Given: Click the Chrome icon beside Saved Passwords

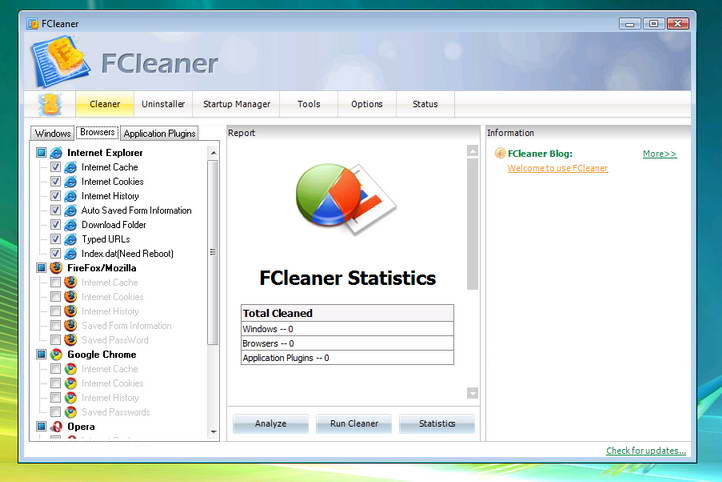Looking at the screenshot, I should (x=70, y=412).
